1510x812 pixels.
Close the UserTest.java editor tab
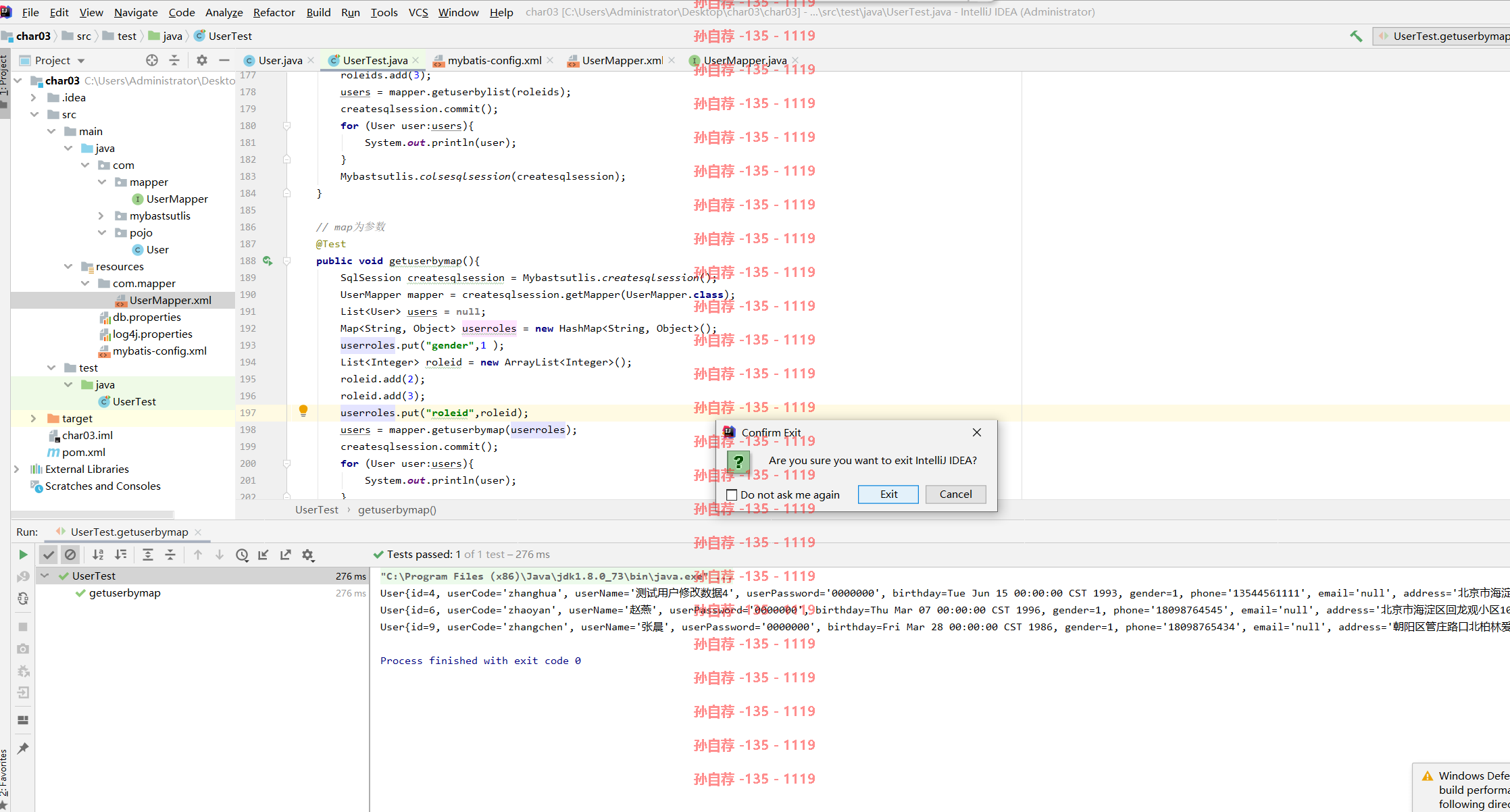[x=416, y=60]
